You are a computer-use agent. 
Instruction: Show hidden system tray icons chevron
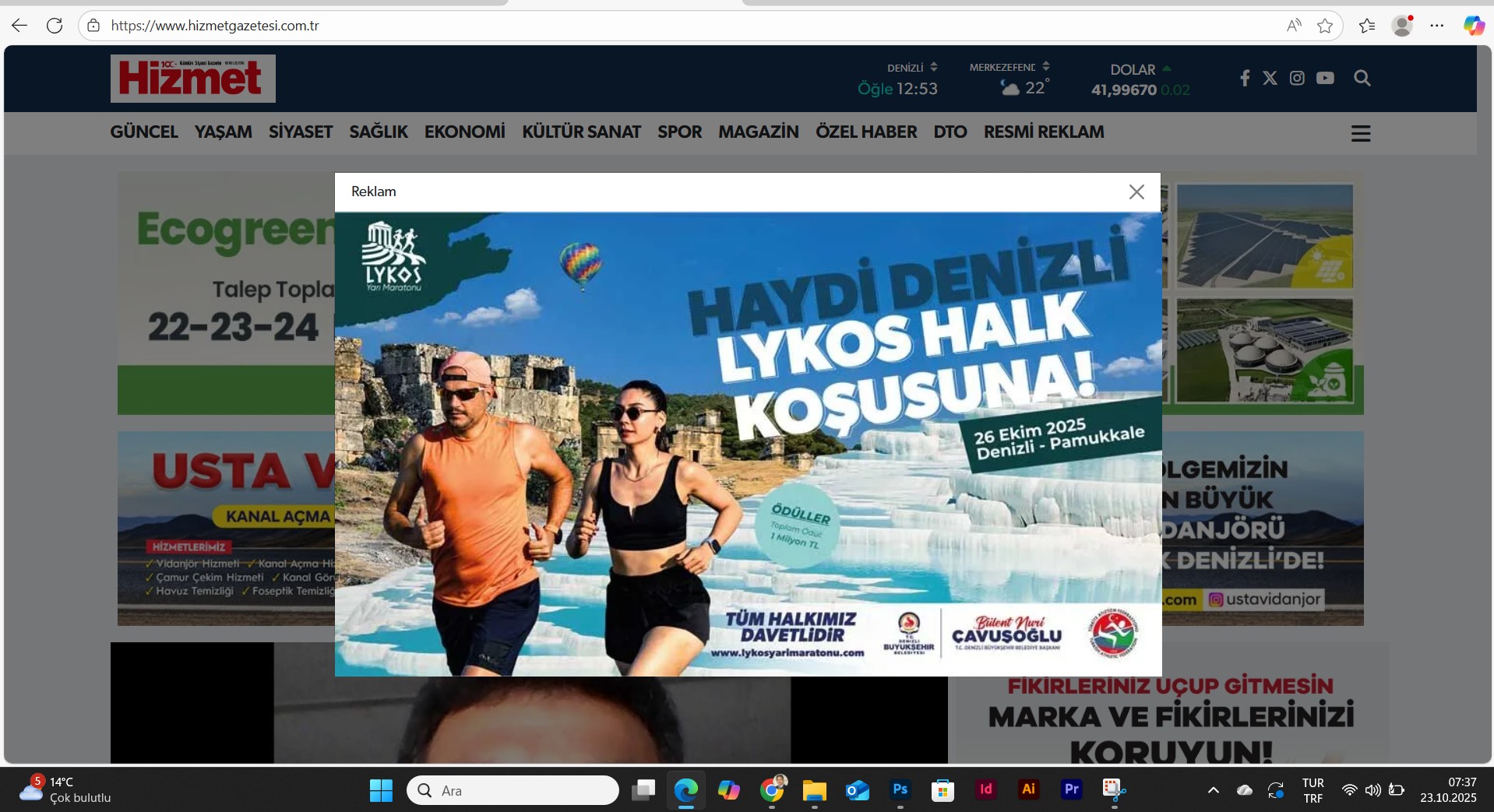pos(1213,790)
